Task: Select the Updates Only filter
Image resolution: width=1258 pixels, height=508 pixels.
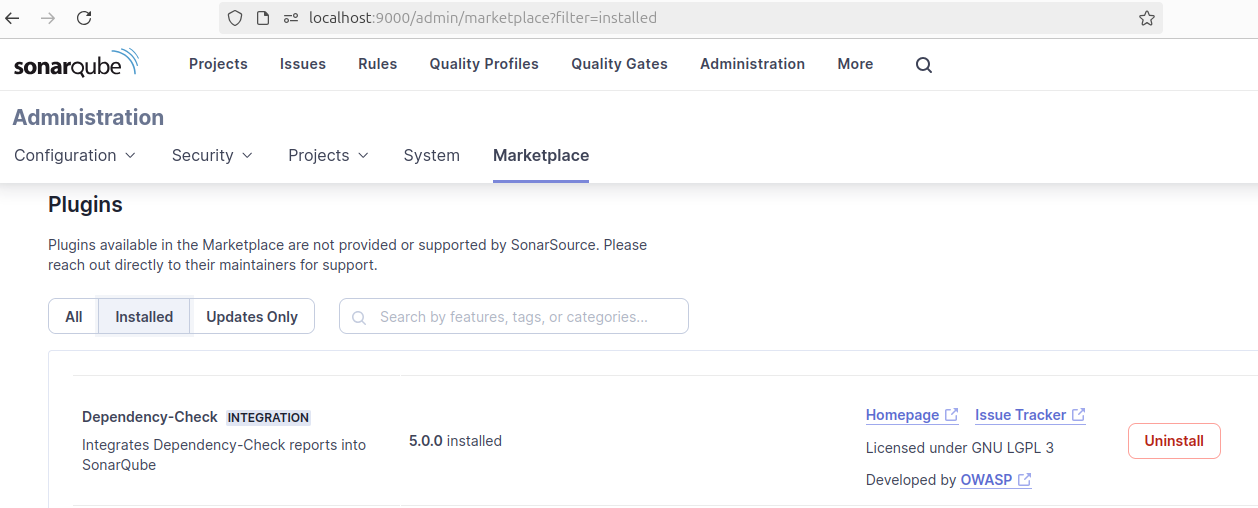Action: coord(252,317)
